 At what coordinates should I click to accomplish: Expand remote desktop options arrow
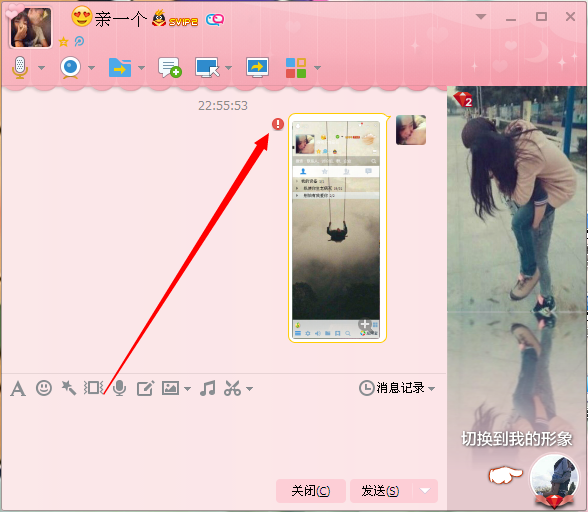(x=228, y=68)
